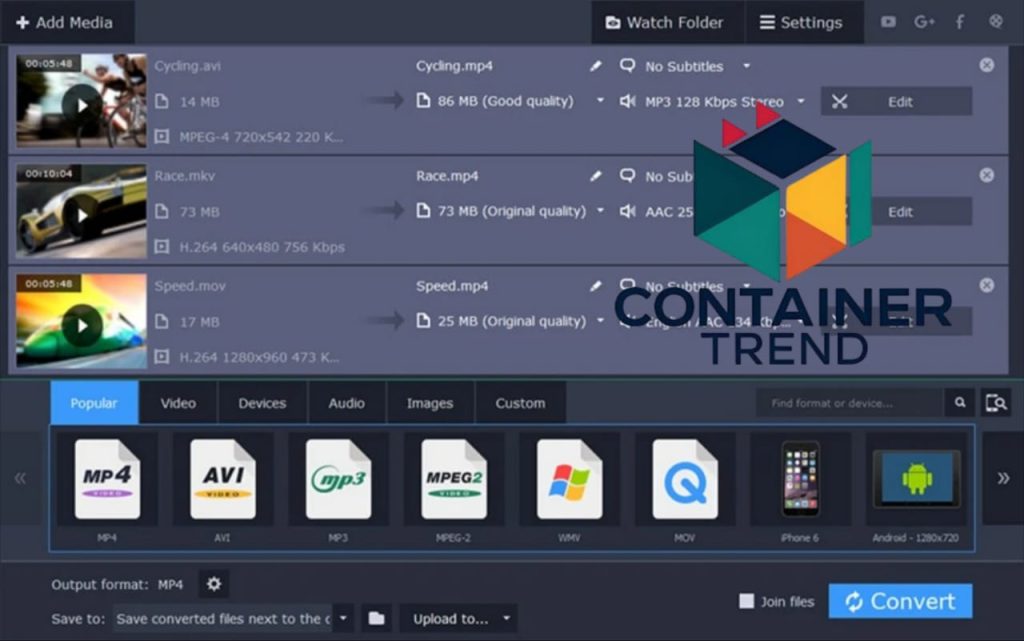Click the Race.mp4 No Subtitles label

[x=669, y=177]
